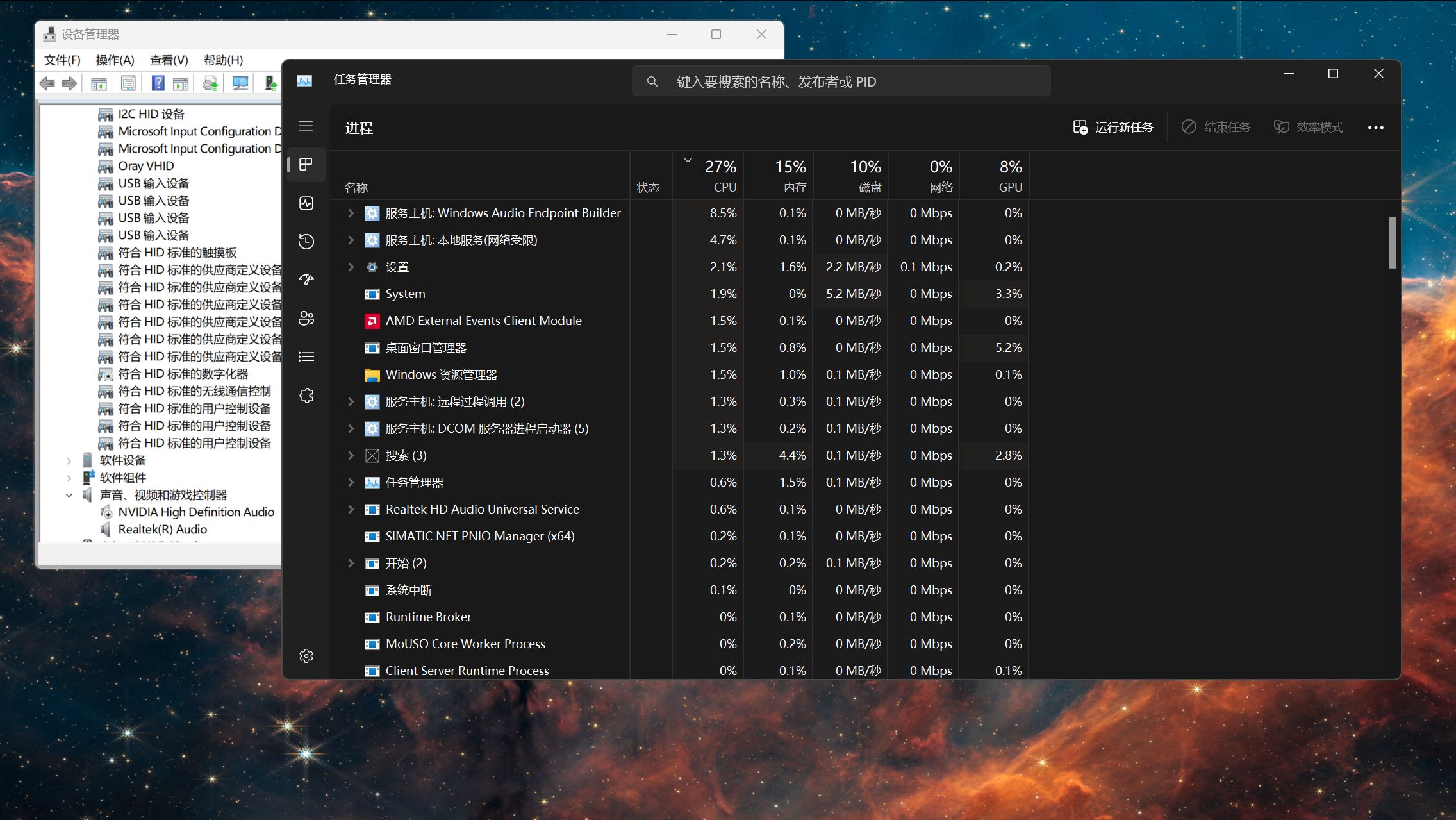Collapse 声音、视频和游戏控制器 node

click(69, 495)
